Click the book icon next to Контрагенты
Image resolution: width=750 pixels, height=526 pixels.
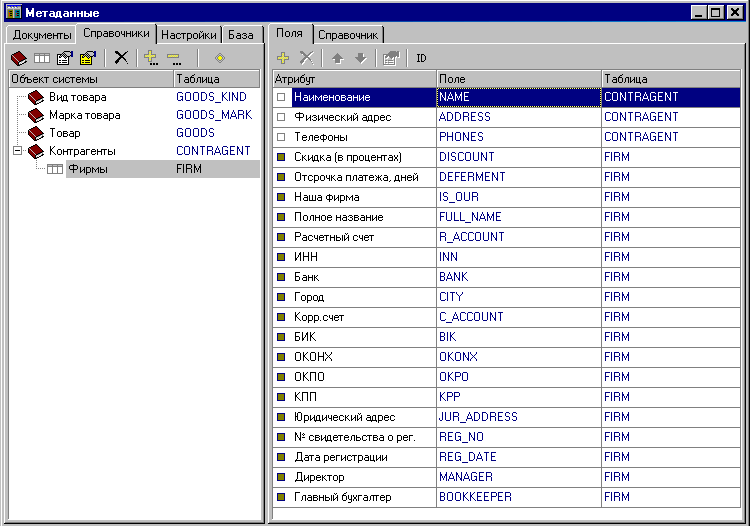click(x=35, y=151)
